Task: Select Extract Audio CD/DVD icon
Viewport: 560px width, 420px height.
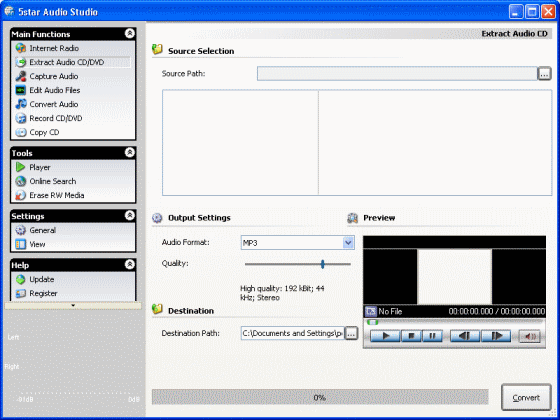Action: [x=21, y=62]
